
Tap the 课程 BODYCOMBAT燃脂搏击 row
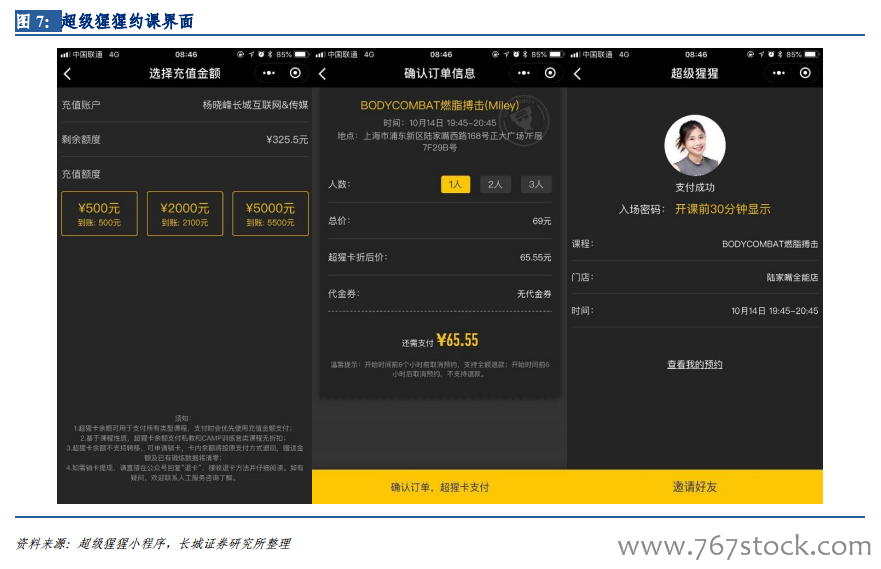pyautogui.click(x=695, y=244)
